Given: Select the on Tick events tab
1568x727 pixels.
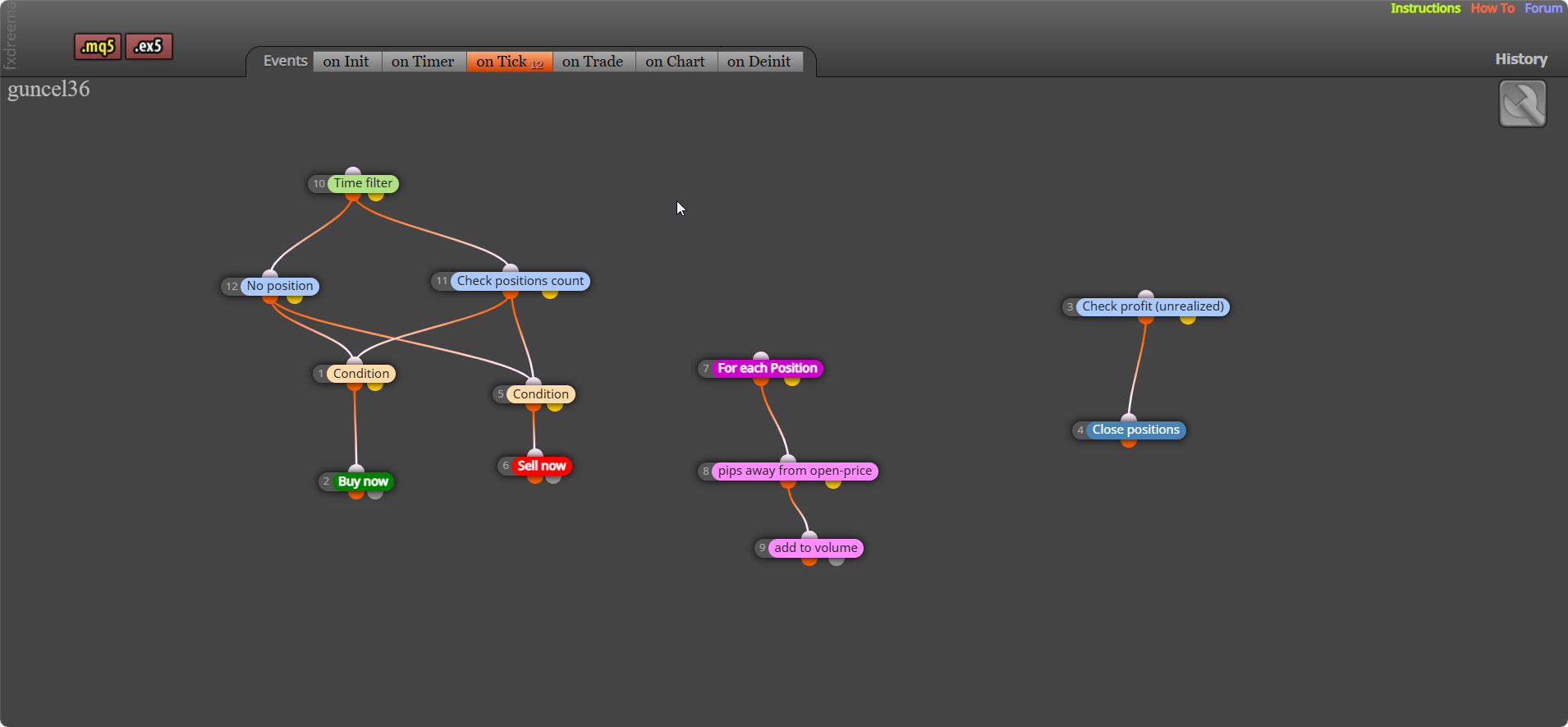Looking at the screenshot, I should (x=509, y=62).
